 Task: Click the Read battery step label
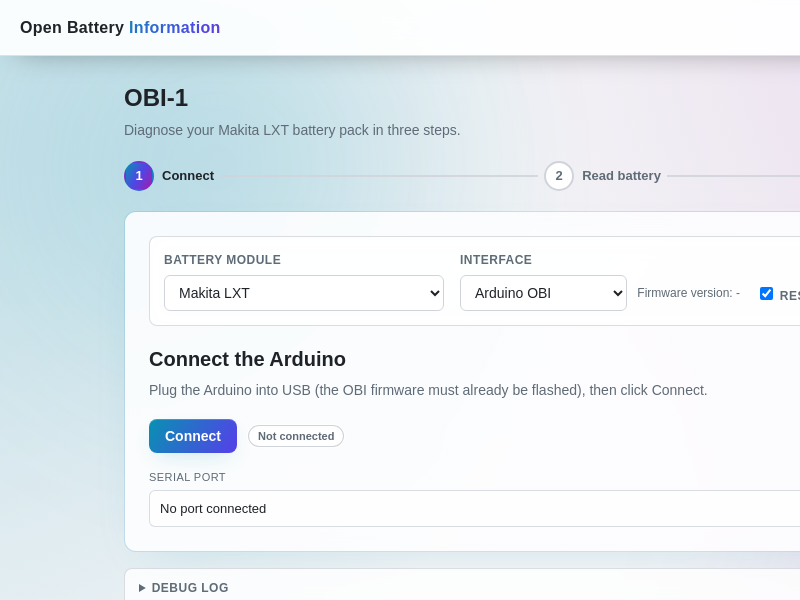(x=621, y=176)
